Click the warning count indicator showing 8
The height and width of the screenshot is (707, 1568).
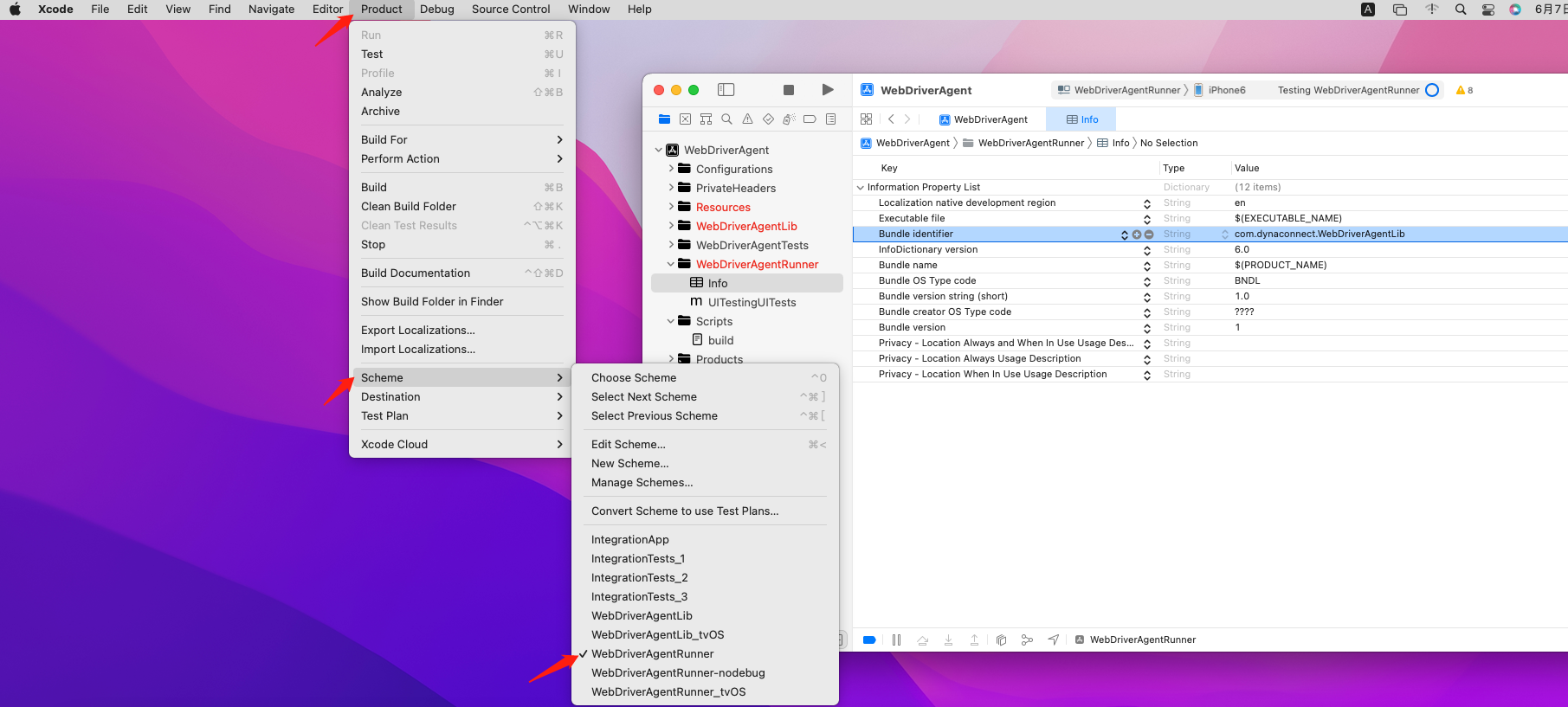[x=1464, y=90]
